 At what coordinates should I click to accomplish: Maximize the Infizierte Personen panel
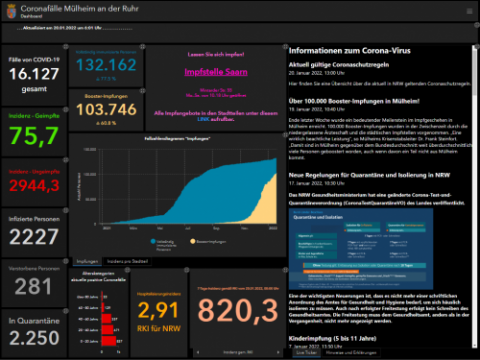[x=66, y=210]
